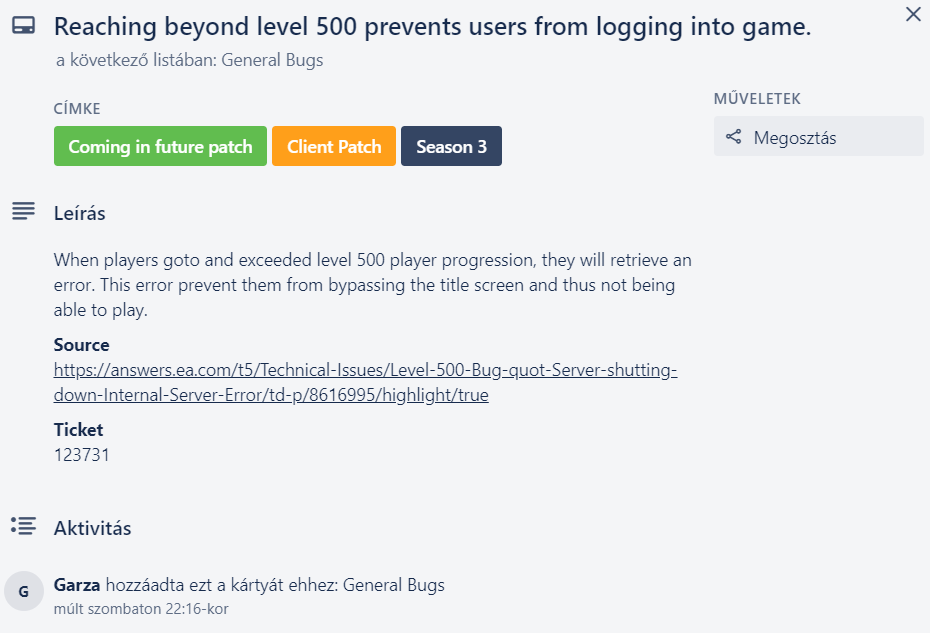The width and height of the screenshot is (930, 633).
Task: Open the General Bugs list link under title
Action: click(272, 60)
